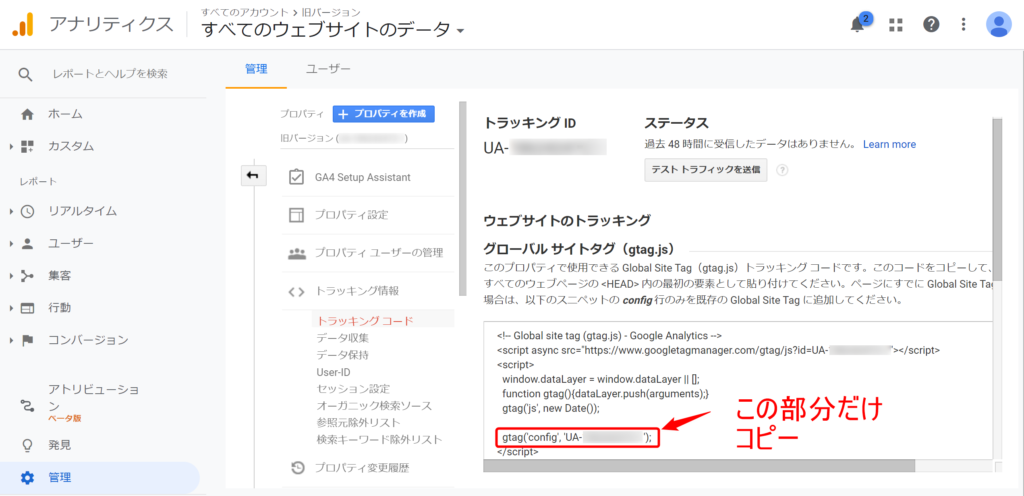Click the プロパティを作成 button
The image size is (1024, 496).
pyautogui.click(x=383, y=114)
